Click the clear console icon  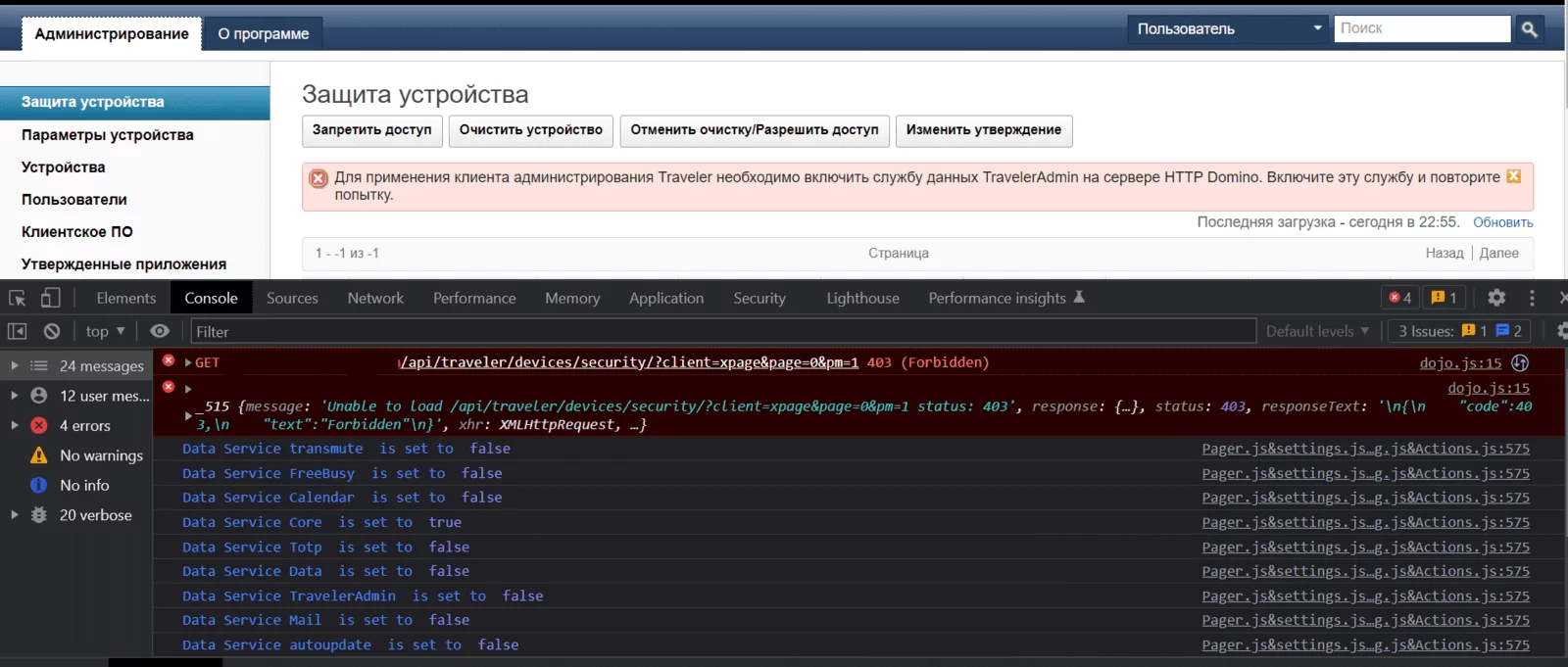pos(52,331)
